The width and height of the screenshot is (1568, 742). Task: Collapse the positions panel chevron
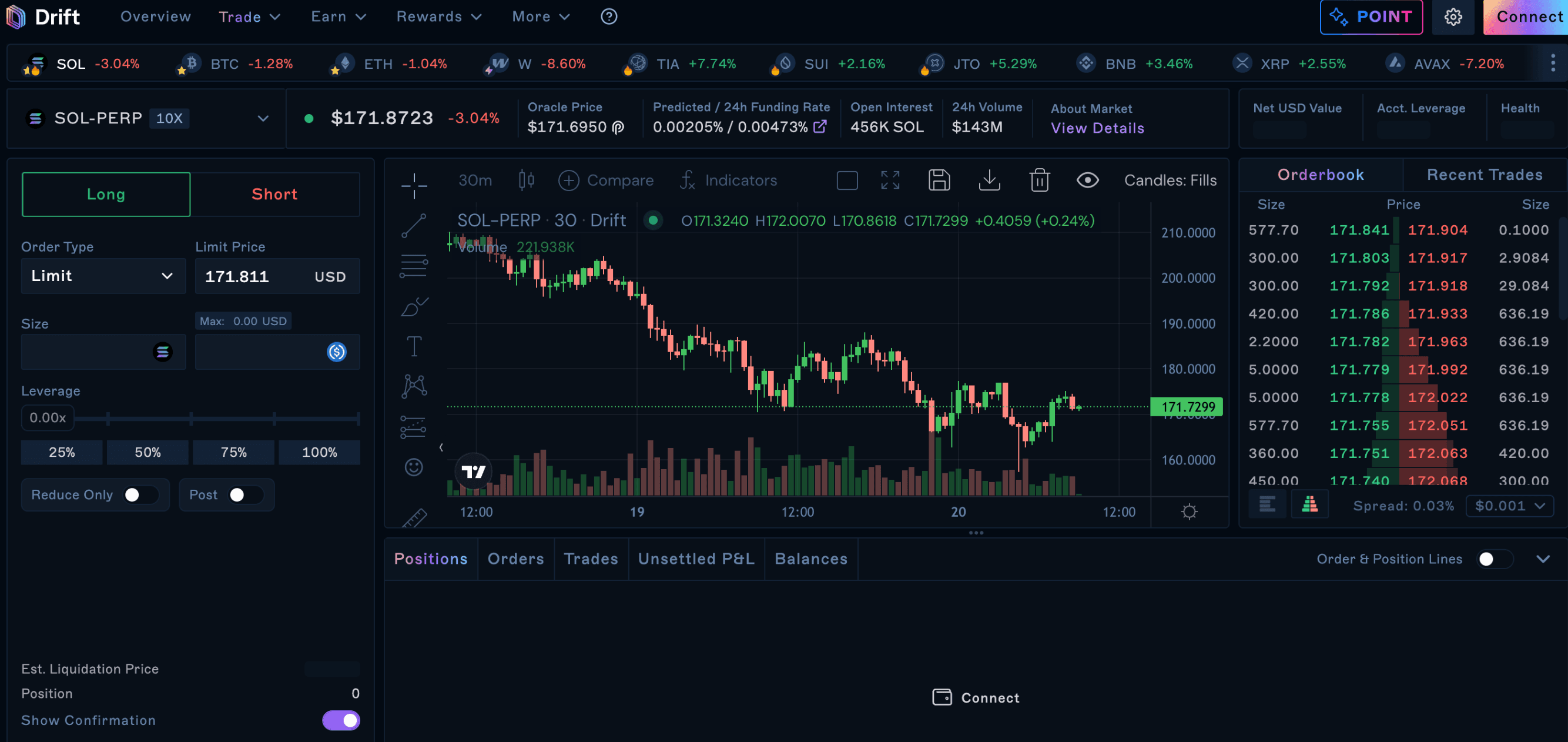pos(1542,559)
